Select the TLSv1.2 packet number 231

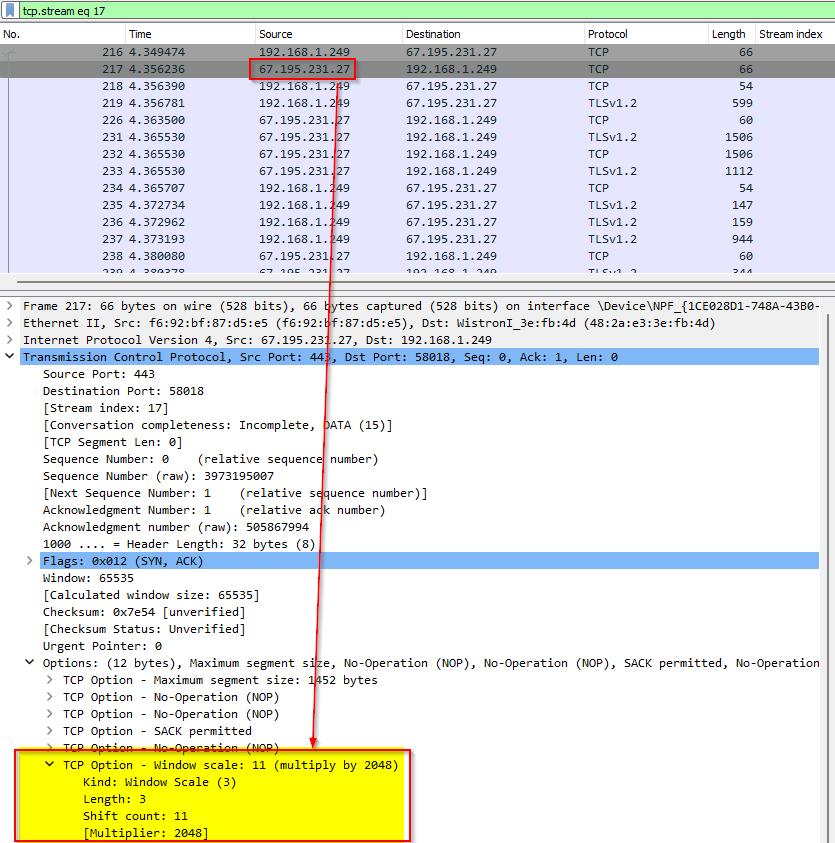tap(300, 137)
